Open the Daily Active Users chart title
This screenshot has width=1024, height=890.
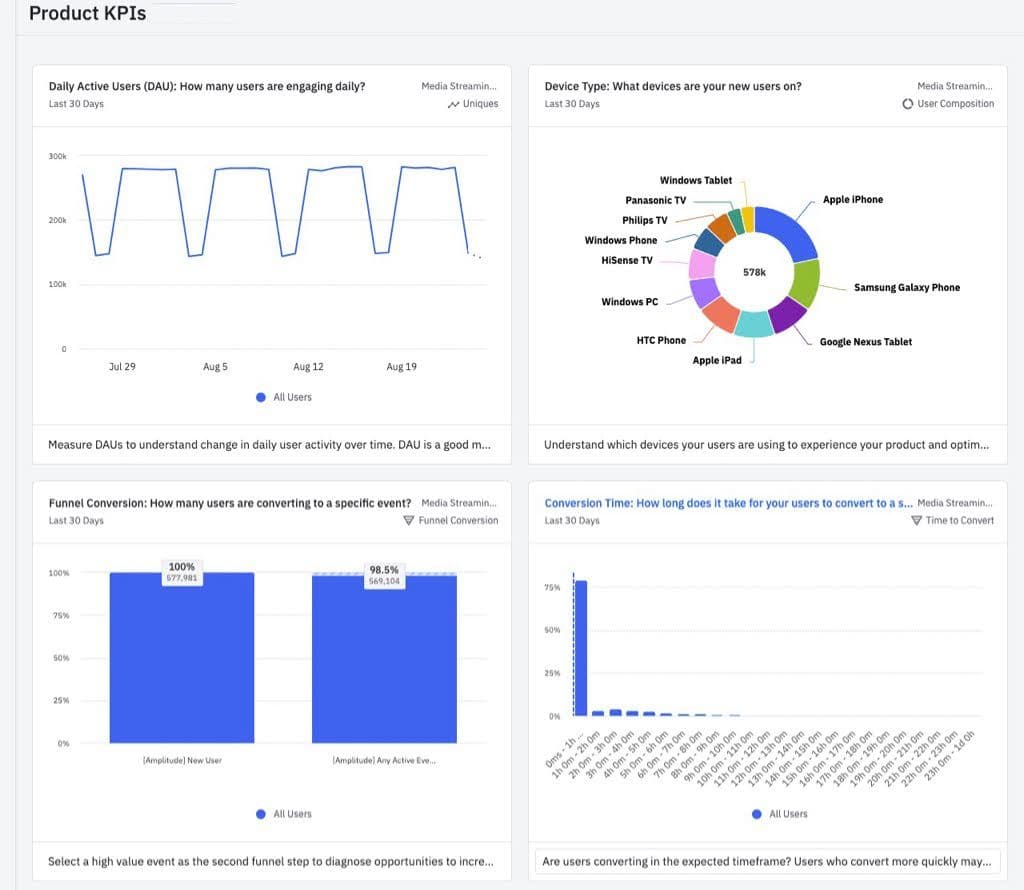click(x=207, y=86)
